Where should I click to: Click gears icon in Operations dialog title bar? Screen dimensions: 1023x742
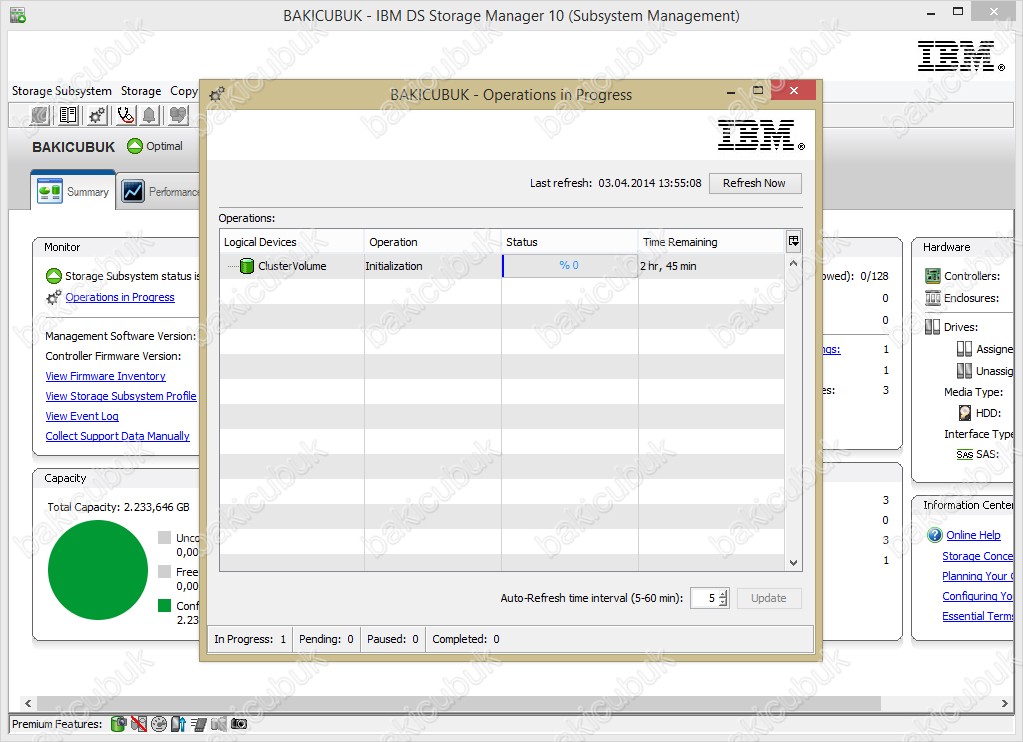(217, 95)
